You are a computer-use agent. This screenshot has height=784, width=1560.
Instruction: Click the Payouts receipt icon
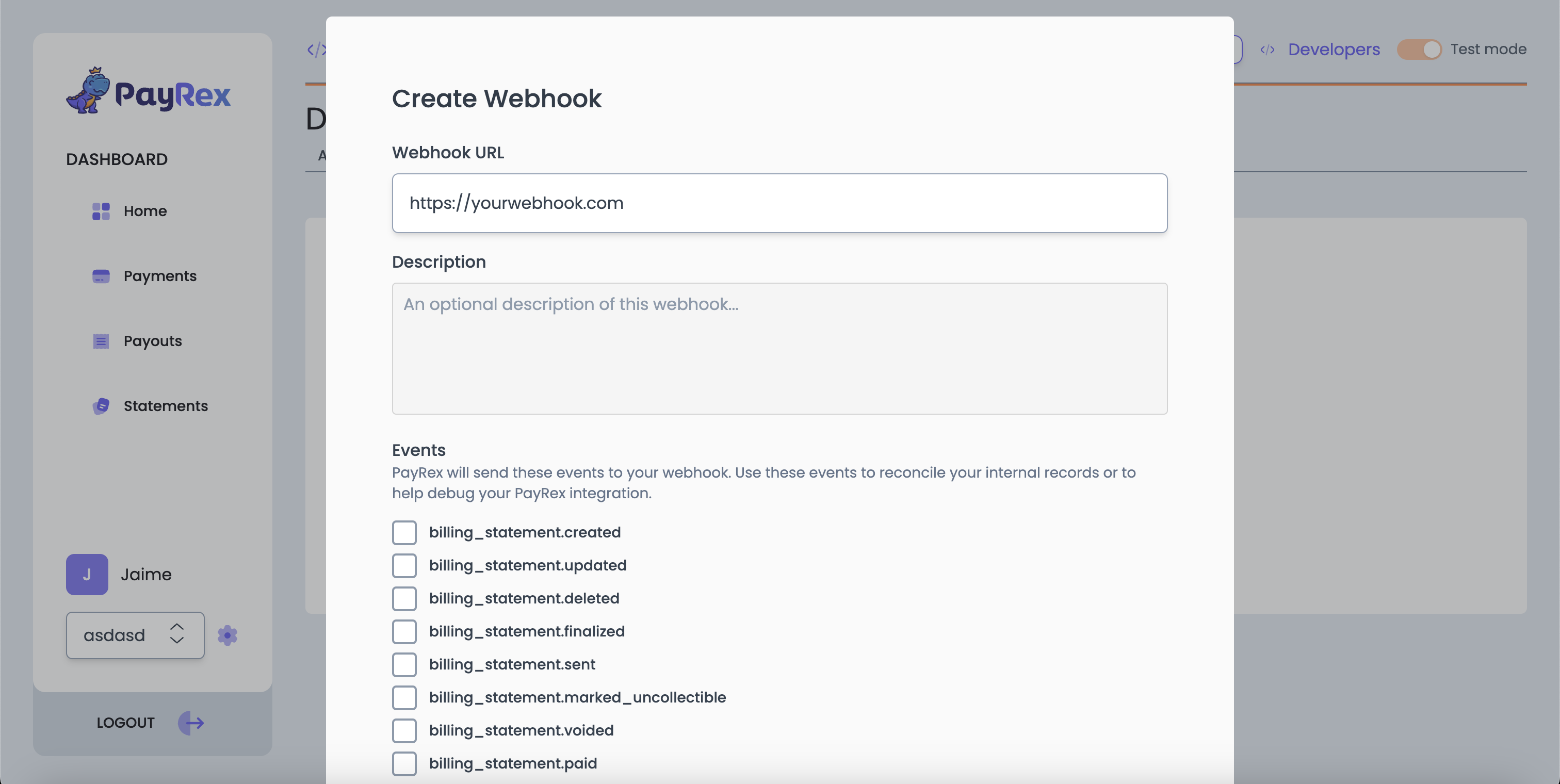point(101,341)
